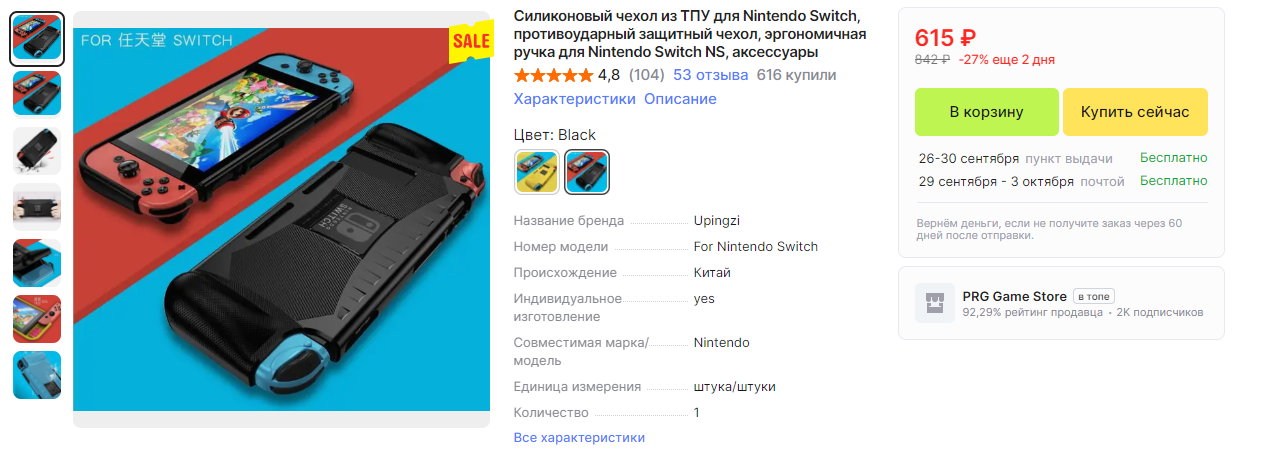Click the main product image
Viewport: 1274px width, 466px height.
282,220
